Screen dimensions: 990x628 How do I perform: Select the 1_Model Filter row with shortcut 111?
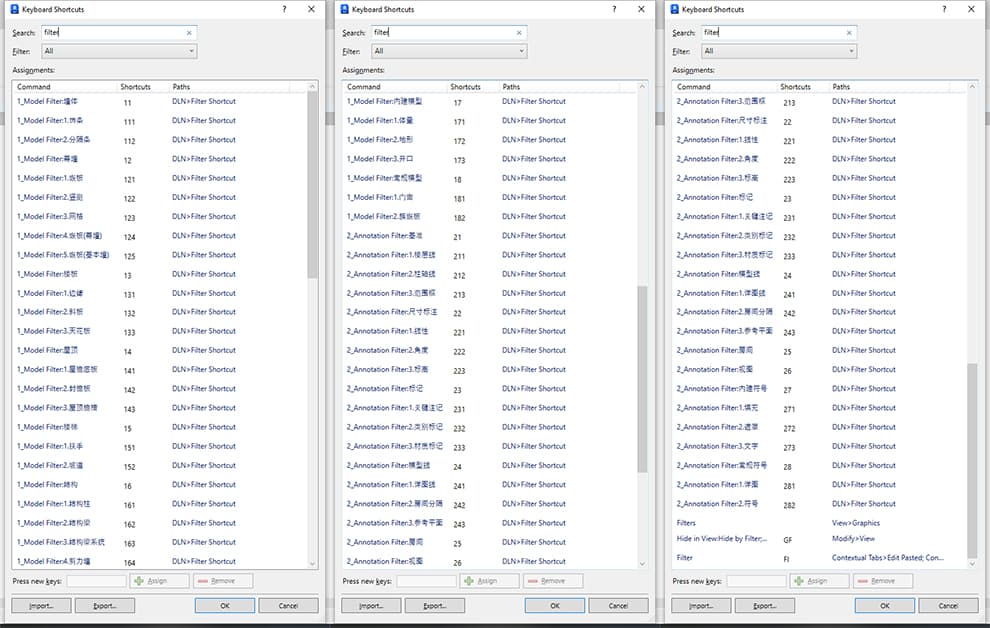[160, 121]
